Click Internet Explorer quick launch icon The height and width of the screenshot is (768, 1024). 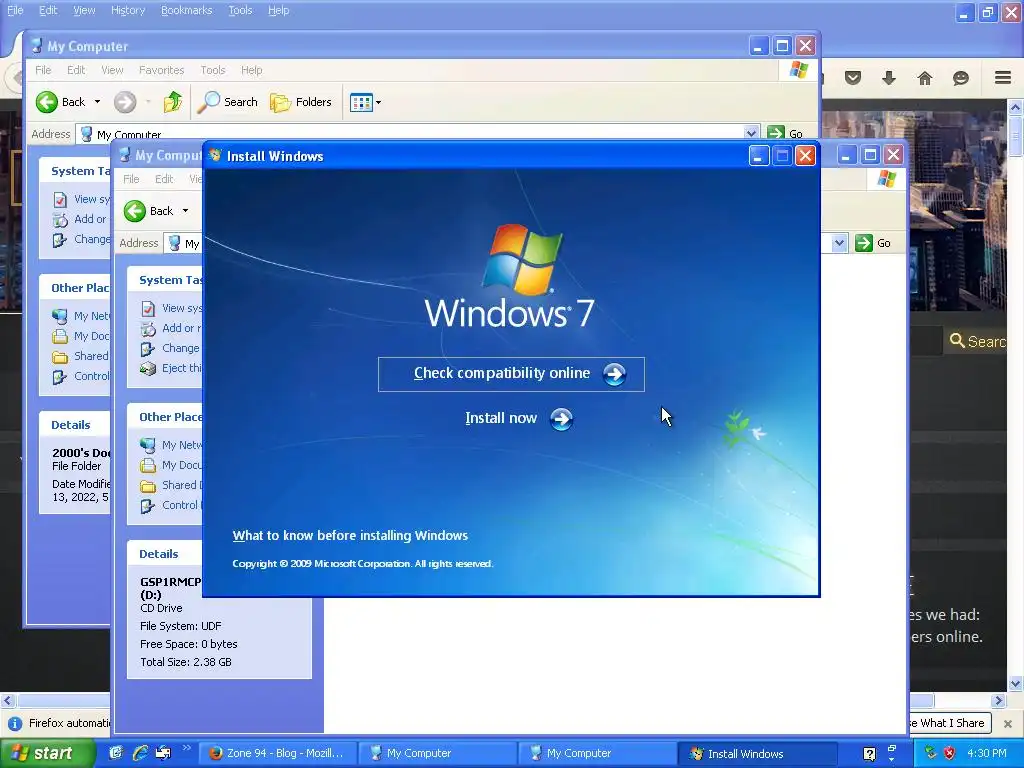[x=140, y=753]
